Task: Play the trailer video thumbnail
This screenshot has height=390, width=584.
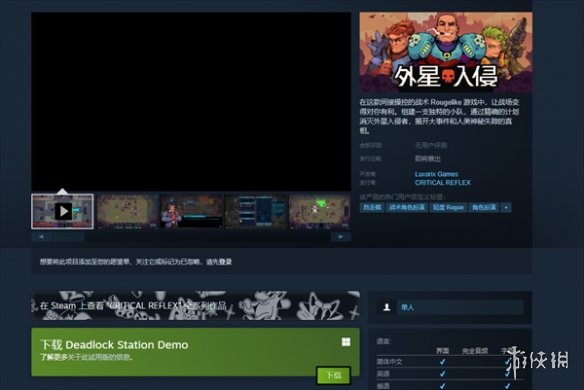Action: [x=63, y=212]
